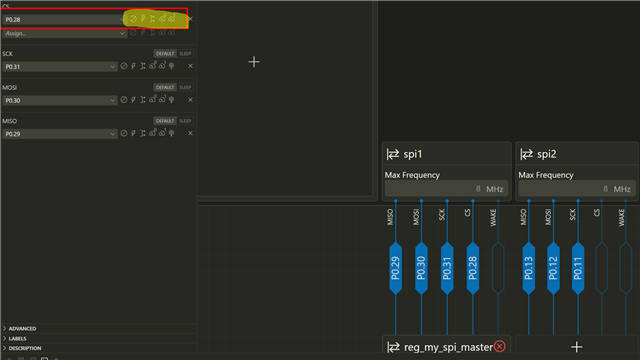The image size is (640, 360).
Task: Open the P0.31 SCK pin dropdown
Action: 60,67
